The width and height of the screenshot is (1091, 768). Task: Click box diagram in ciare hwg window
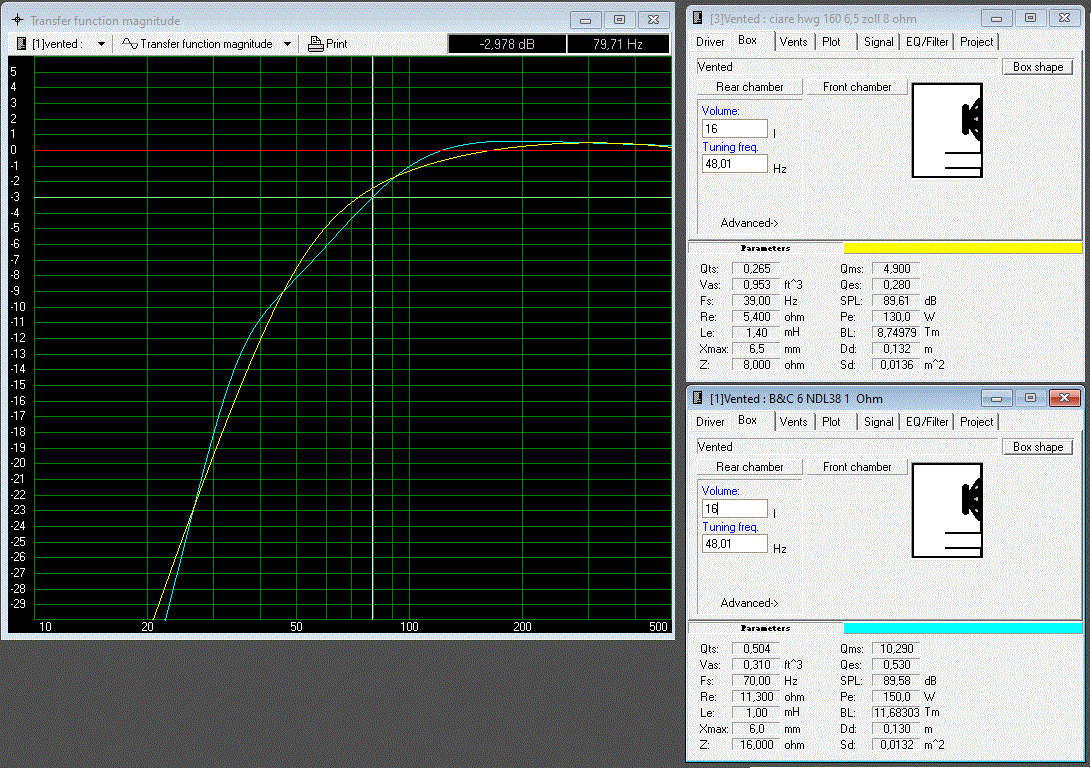[946, 138]
